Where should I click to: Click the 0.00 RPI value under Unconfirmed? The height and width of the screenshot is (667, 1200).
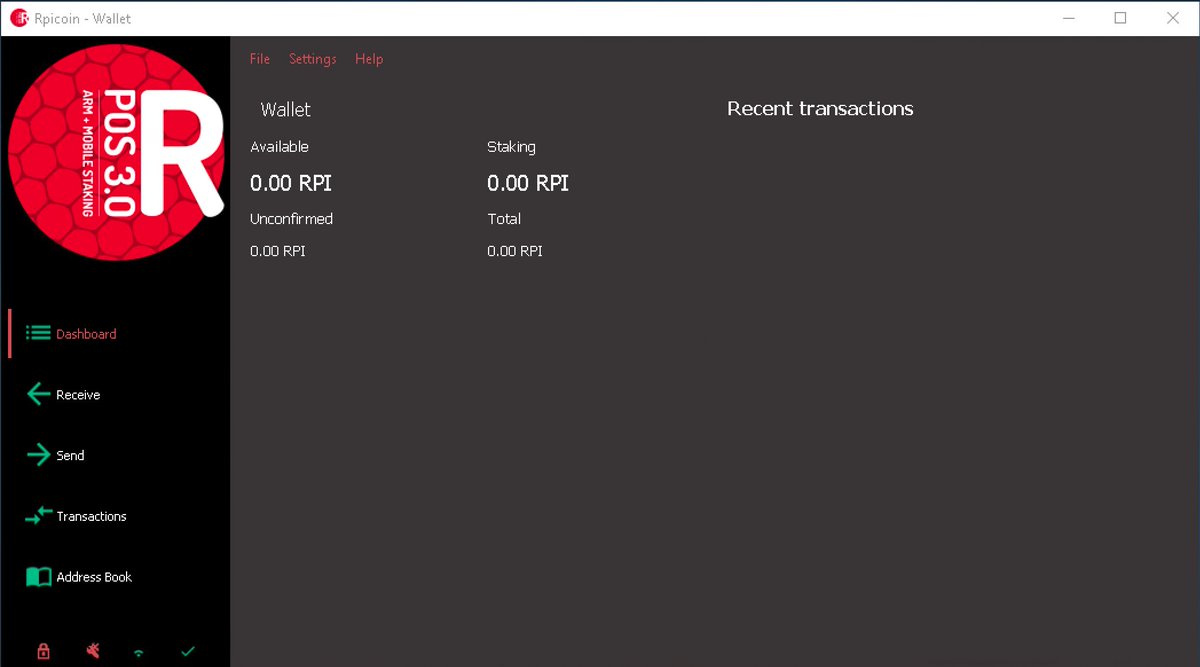click(278, 251)
